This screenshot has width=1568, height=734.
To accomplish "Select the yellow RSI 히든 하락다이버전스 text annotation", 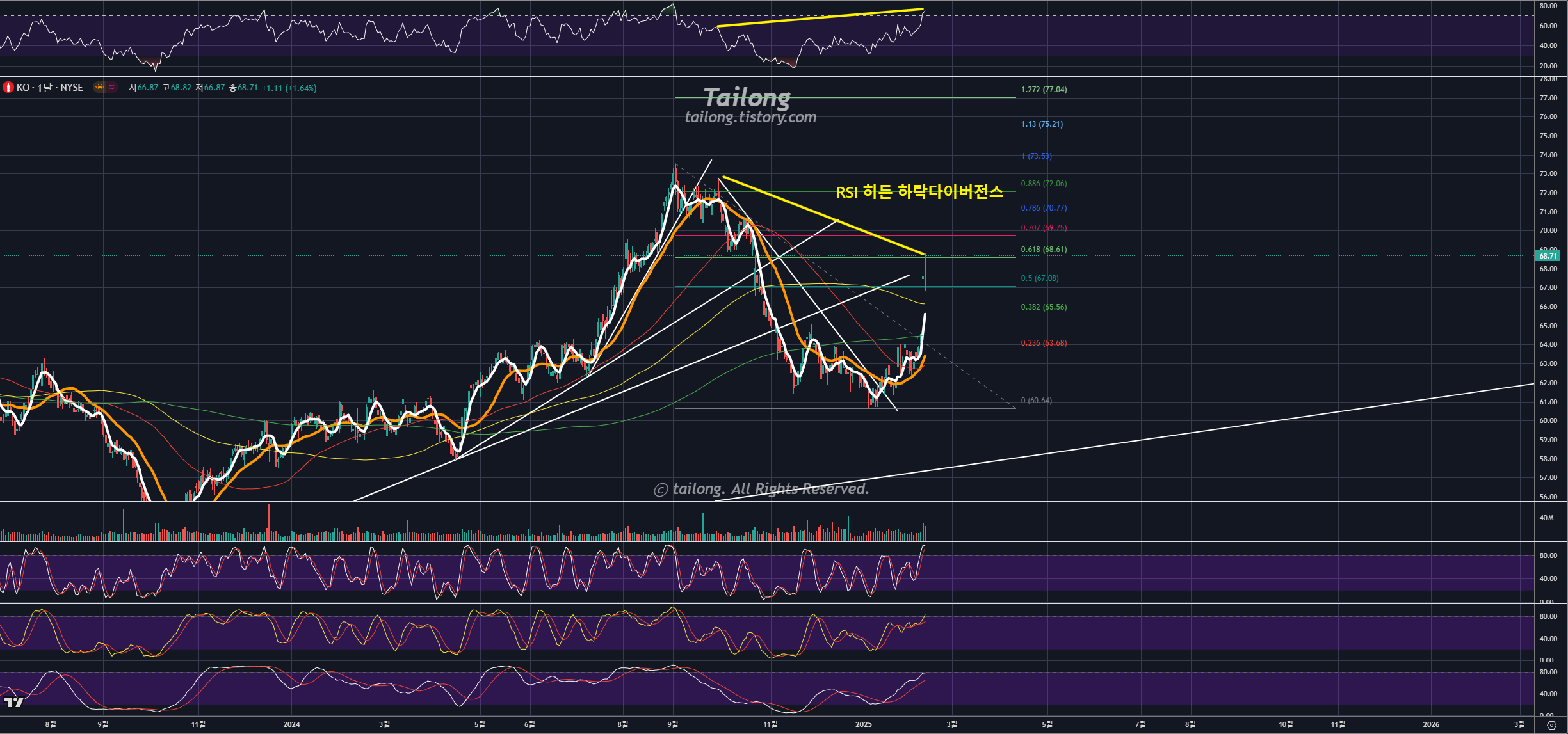I will [919, 192].
